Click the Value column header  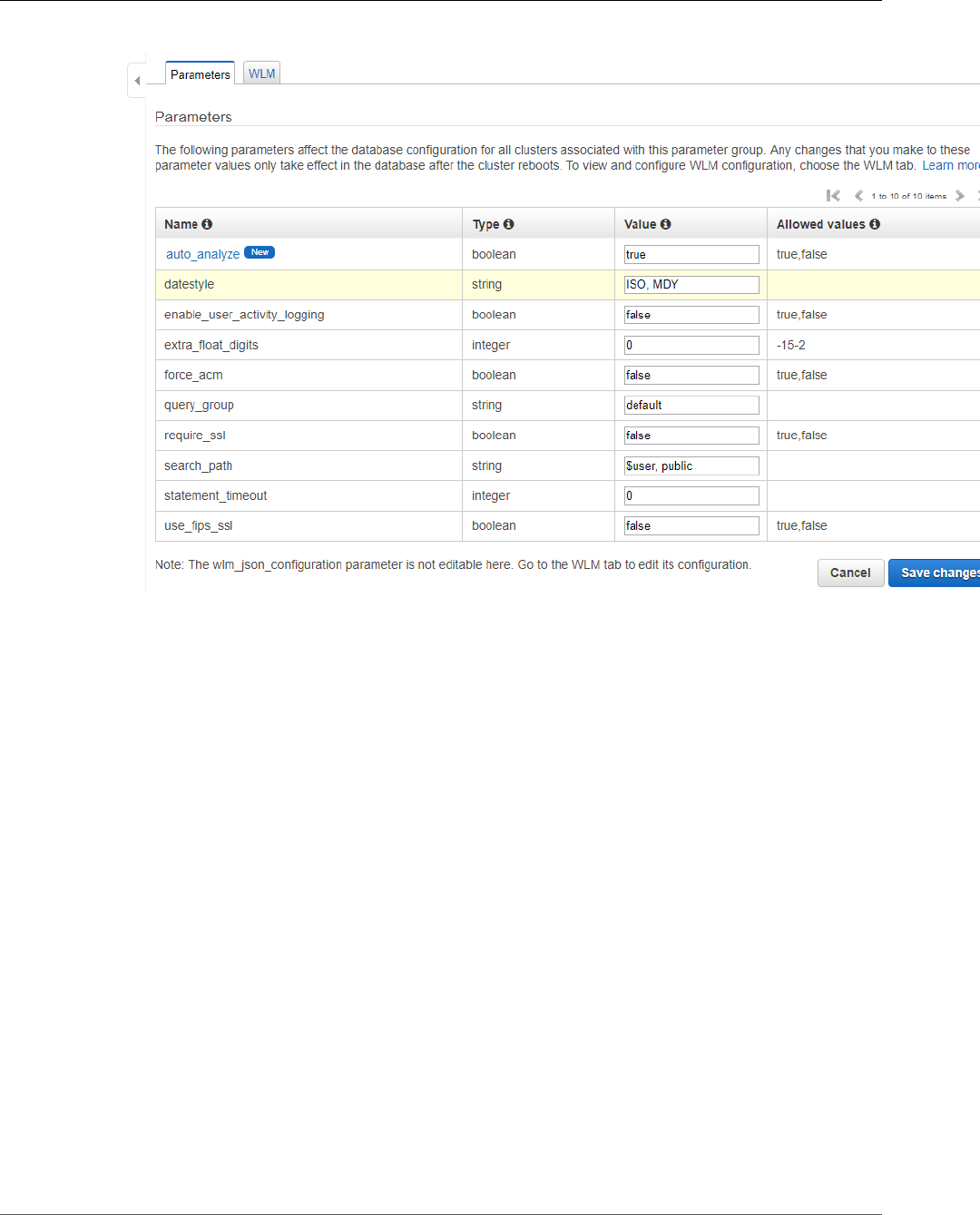pyautogui.click(x=691, y=224)
